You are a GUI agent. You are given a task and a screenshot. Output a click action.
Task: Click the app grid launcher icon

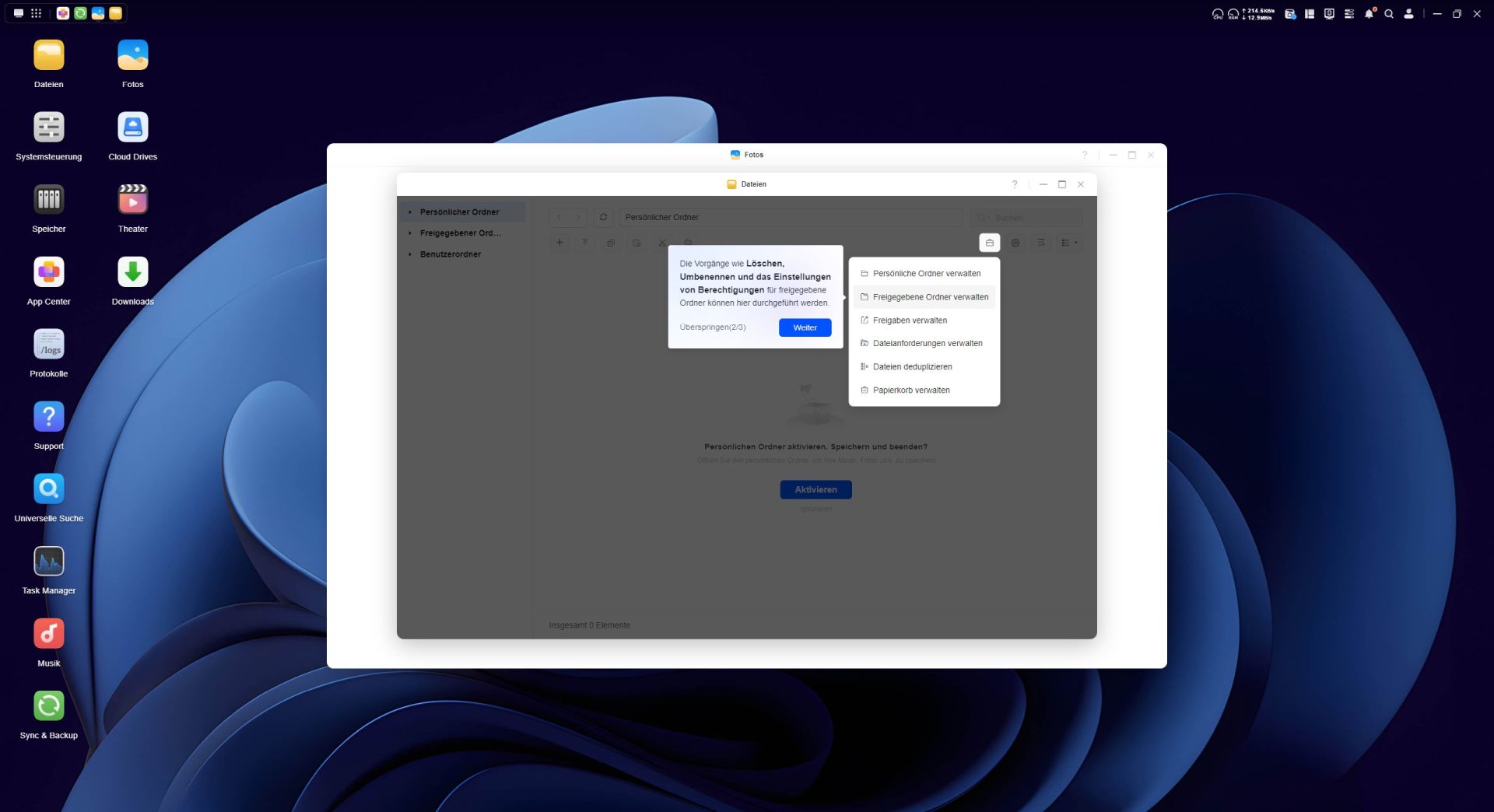[x=36, y=13]
